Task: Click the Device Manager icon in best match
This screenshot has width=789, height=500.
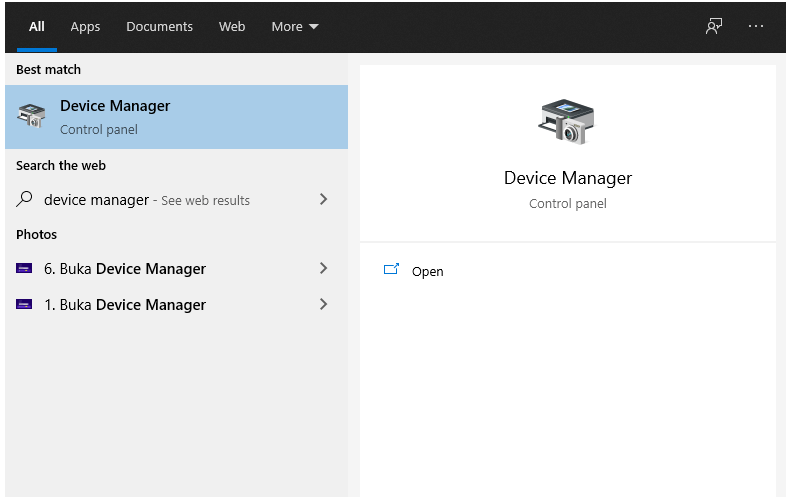Action: [x=31, y=115]
